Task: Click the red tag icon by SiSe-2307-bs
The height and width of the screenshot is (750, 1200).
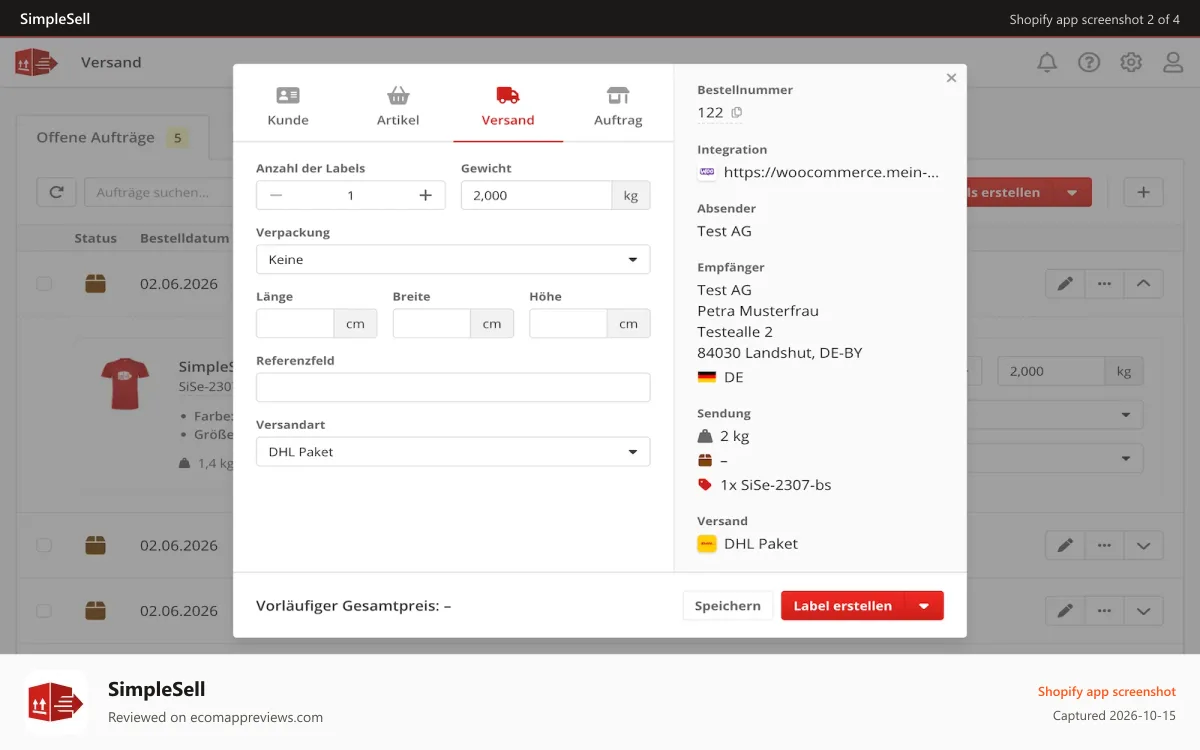Action: (x=706, y=485)
